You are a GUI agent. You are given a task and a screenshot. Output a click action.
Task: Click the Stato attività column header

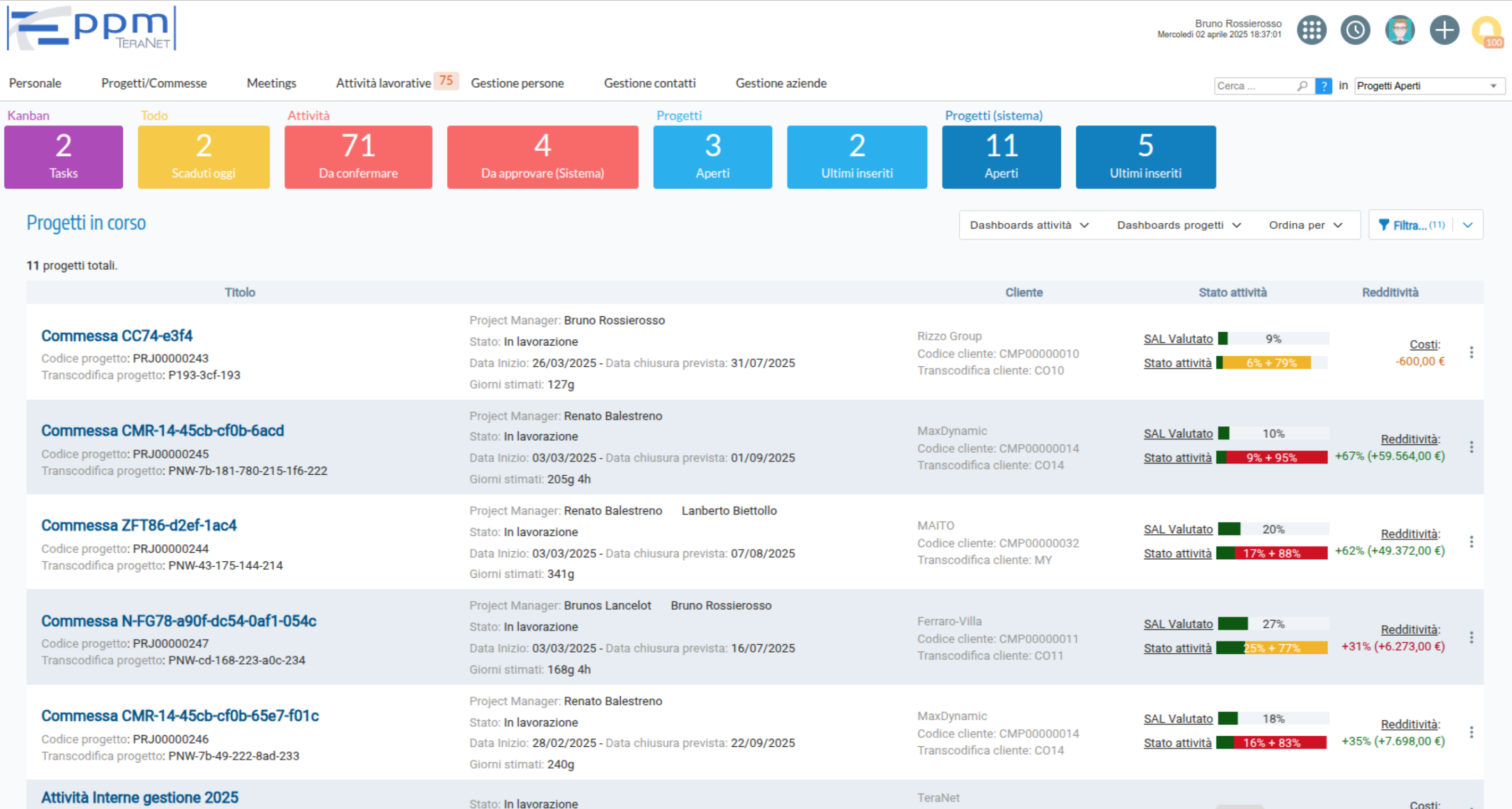pos(1232,292)
